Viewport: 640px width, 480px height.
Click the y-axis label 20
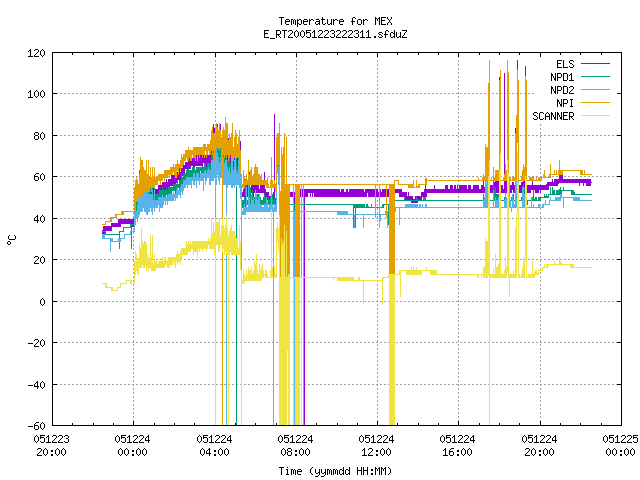click(40, 260)
